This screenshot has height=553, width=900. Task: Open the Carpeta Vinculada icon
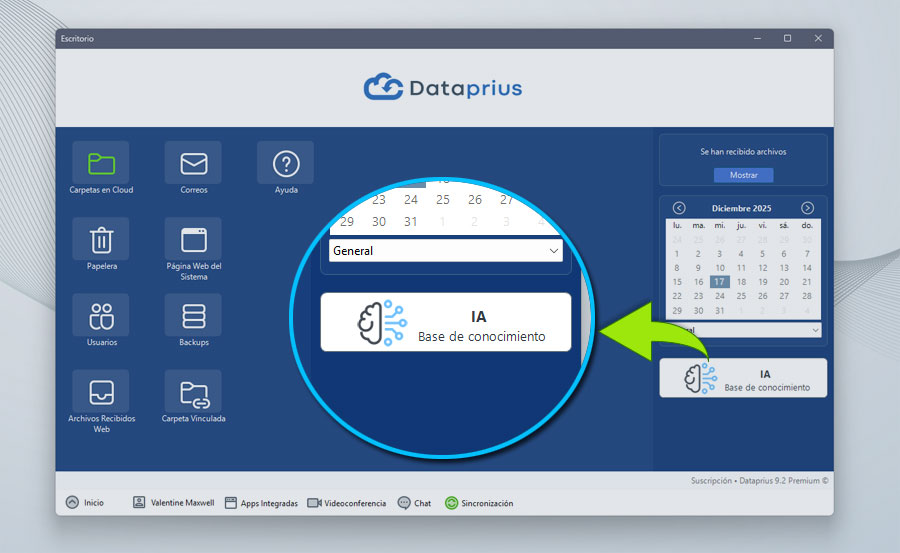coord(193,391)
